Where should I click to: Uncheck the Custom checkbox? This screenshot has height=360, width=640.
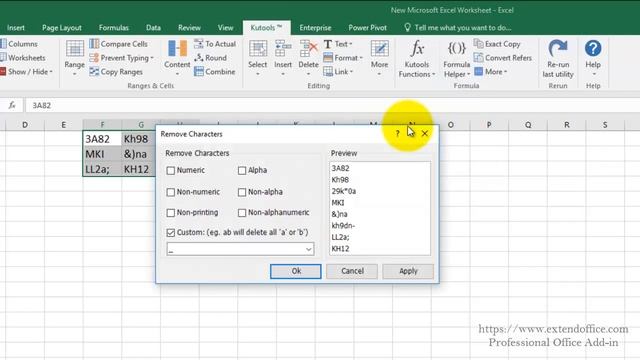pyautogui.click(x=171, y=233)
